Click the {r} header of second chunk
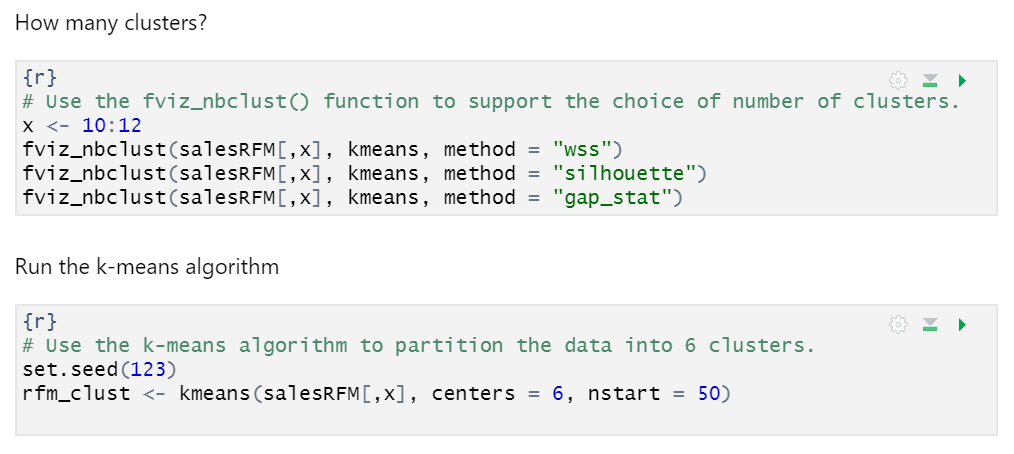The width and height of the screenshot is (1014, 454). click(x=39, y=321)
